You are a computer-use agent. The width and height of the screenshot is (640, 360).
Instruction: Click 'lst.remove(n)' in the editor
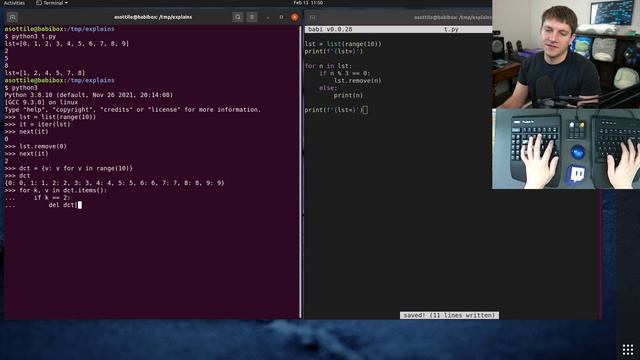point(358,81)
